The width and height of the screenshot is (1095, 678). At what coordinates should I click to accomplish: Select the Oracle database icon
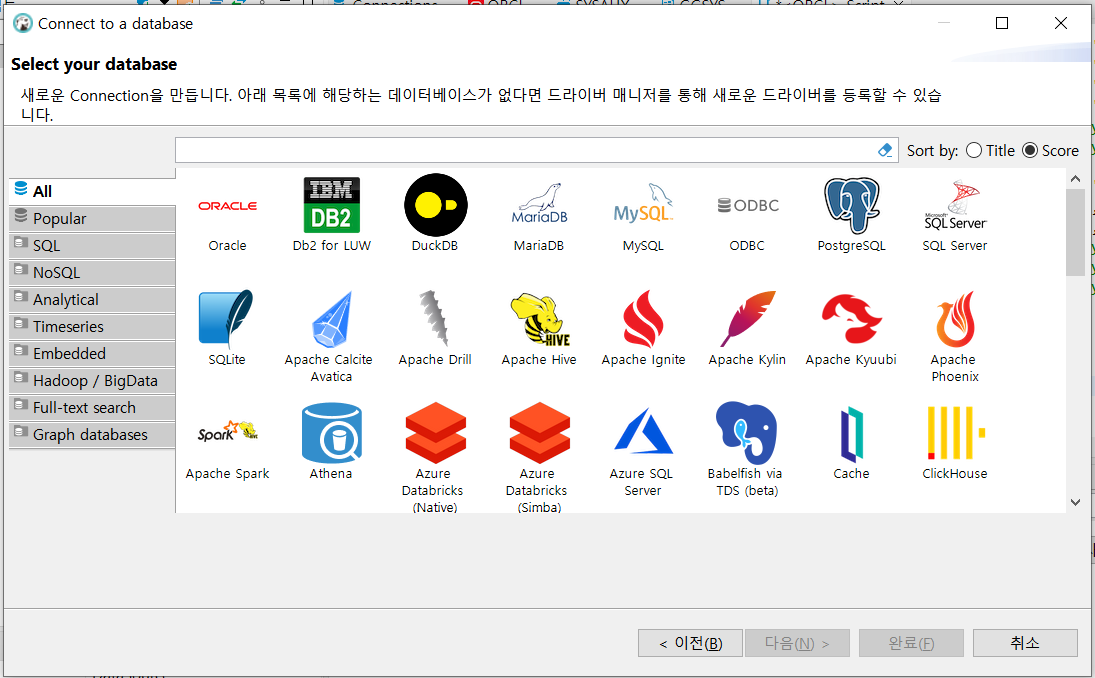[x=228, y=205]
